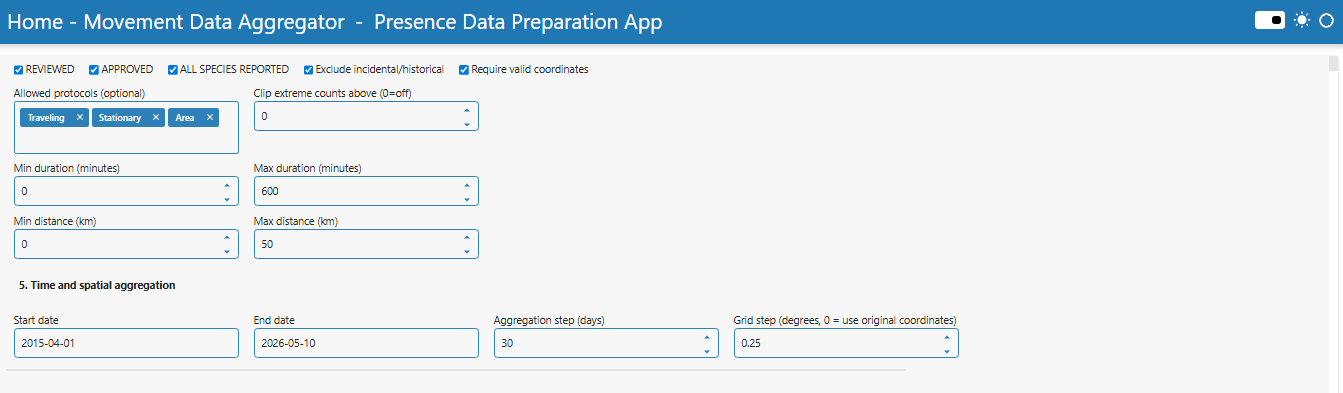This screenshot has height=393, width=1343.
Task: Remove the Stationary protocol tag
Action: [156, 117]
